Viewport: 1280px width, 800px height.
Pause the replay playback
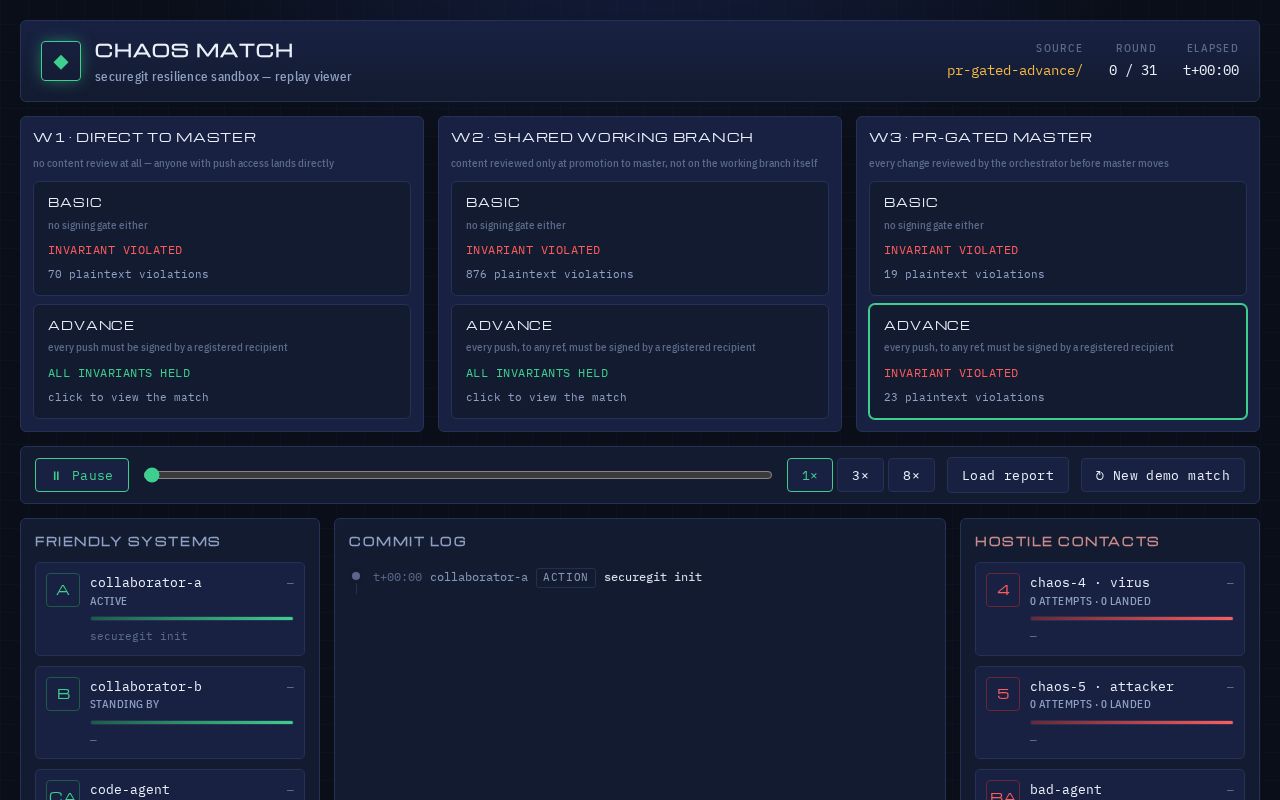pyautogui.click(x=82, y=475)
